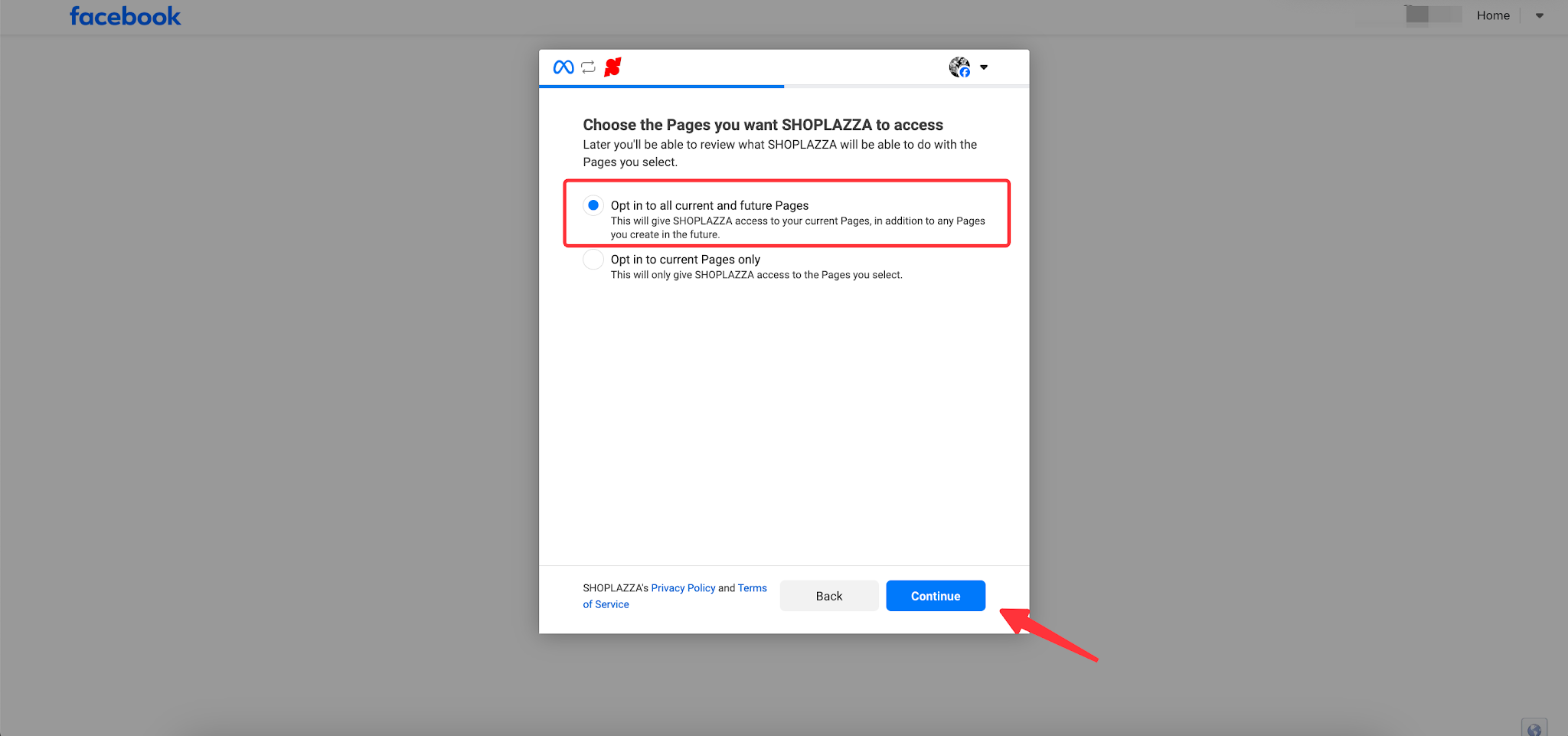Open the account menu arrow beside Home

pos(1540,15)
